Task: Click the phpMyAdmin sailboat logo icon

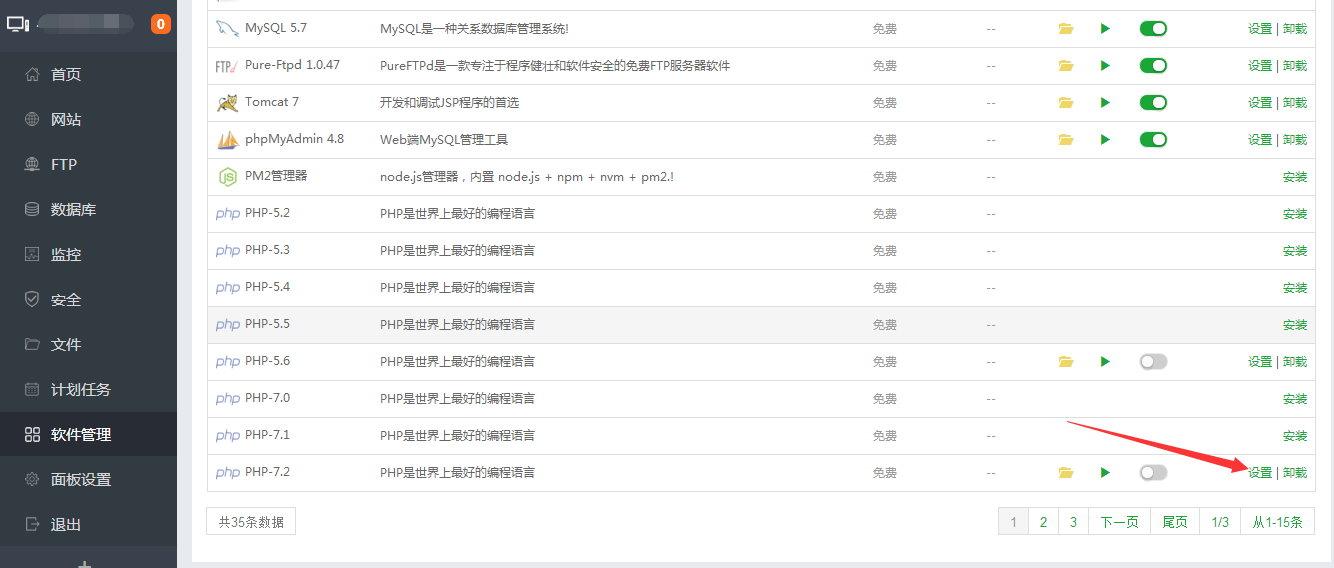Action: (x=227, y=140)
